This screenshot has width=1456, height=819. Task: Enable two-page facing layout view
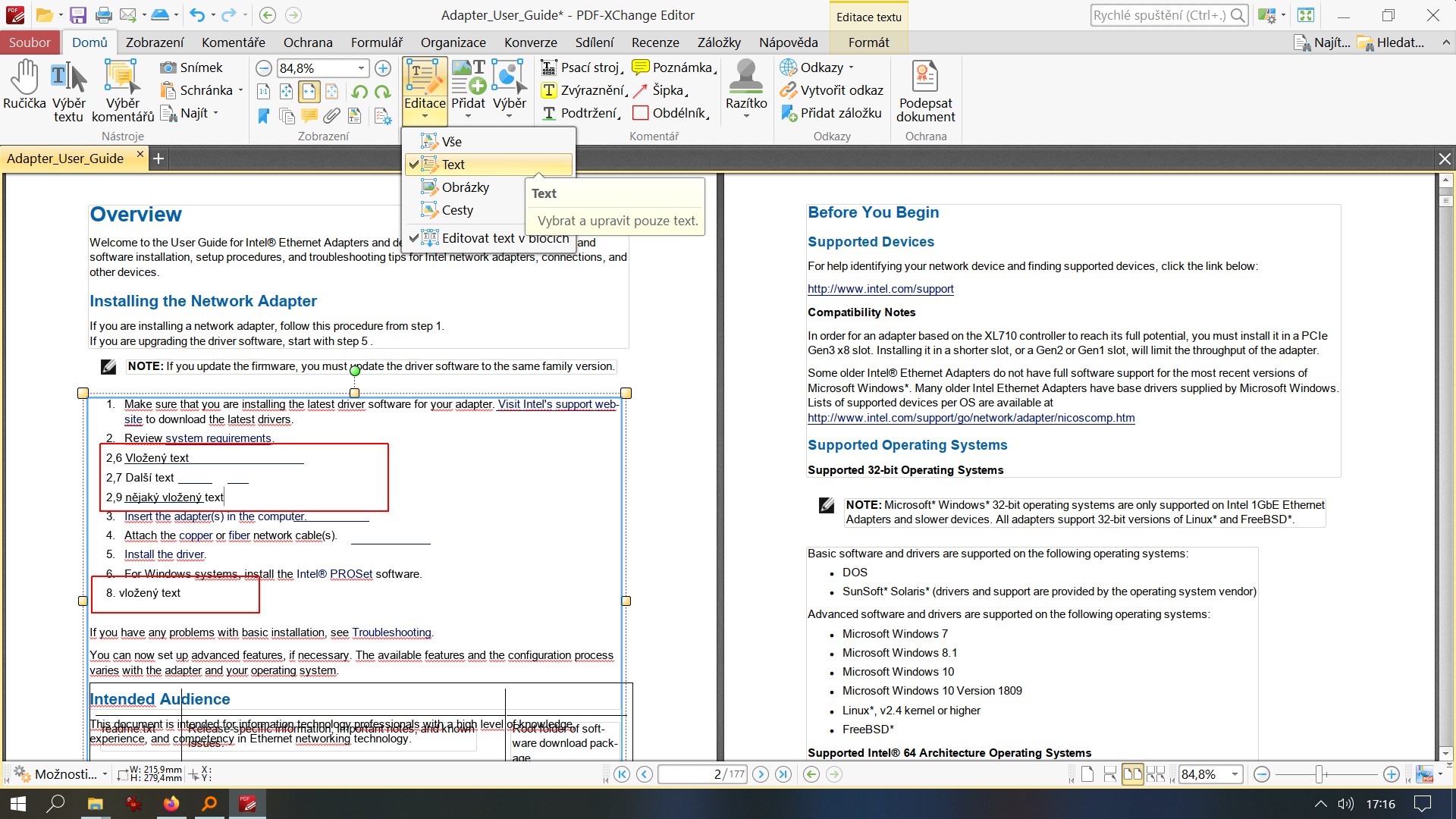(1132, 774)
